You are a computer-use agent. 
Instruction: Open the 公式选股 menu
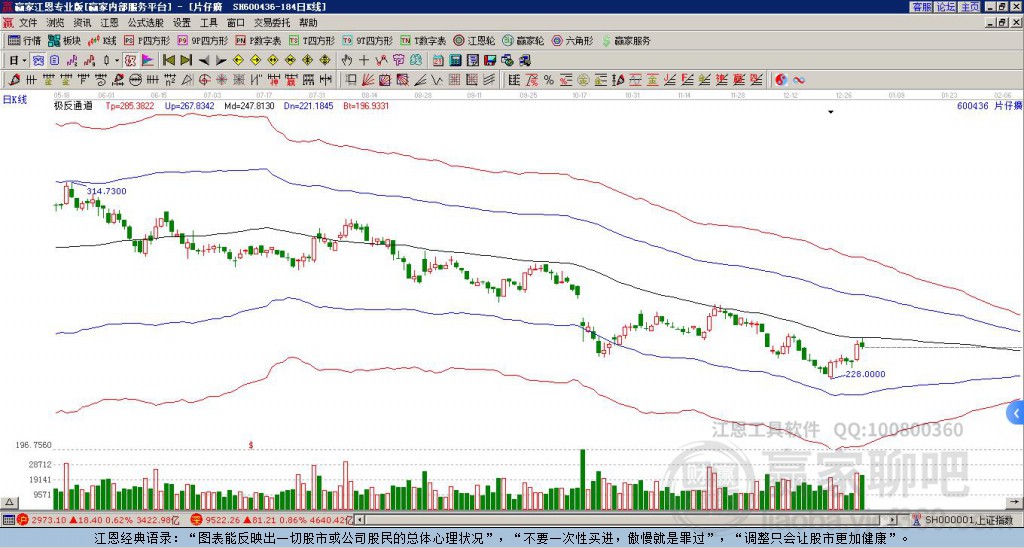(x=146, y=23)
